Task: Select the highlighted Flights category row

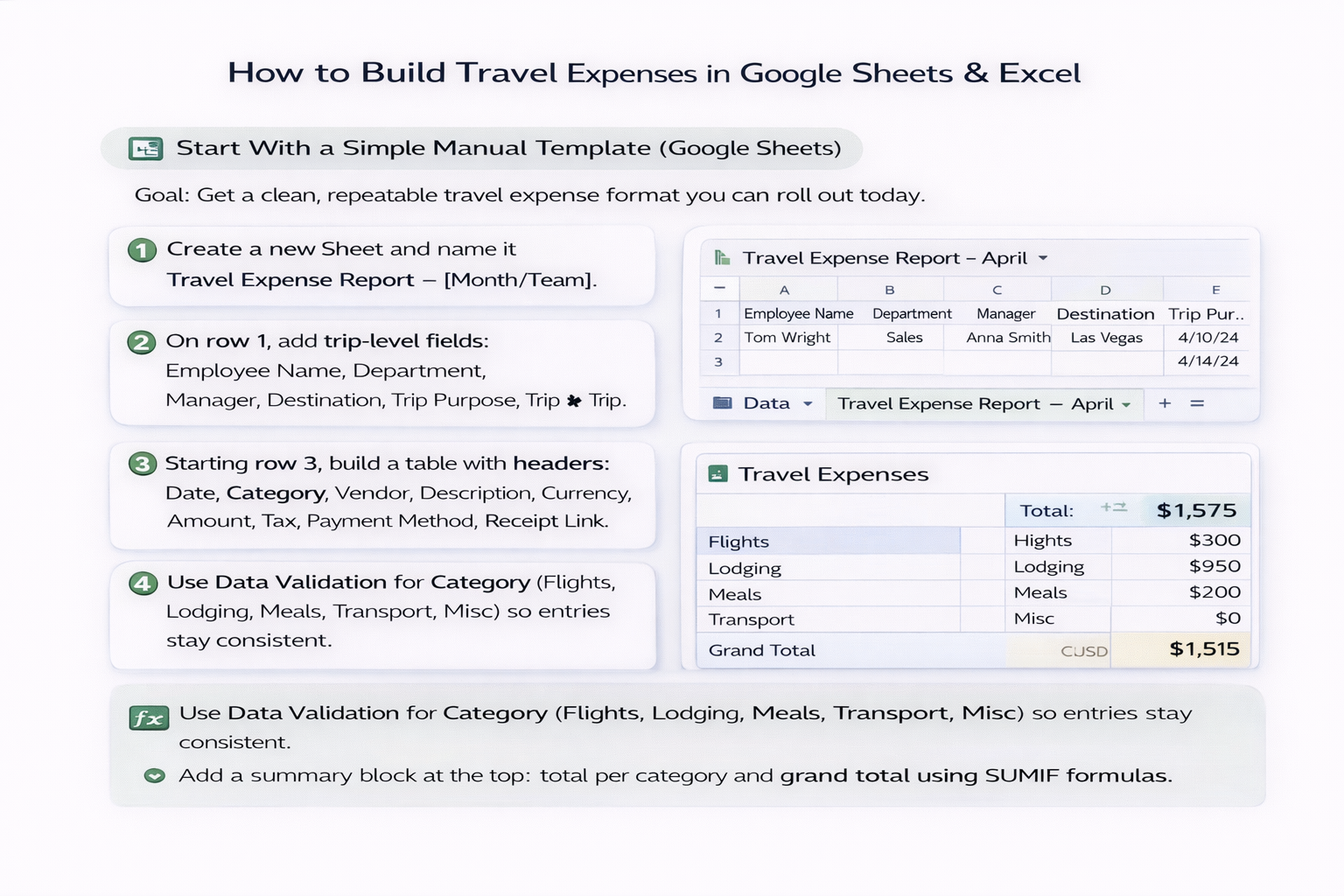Action: 828,541
